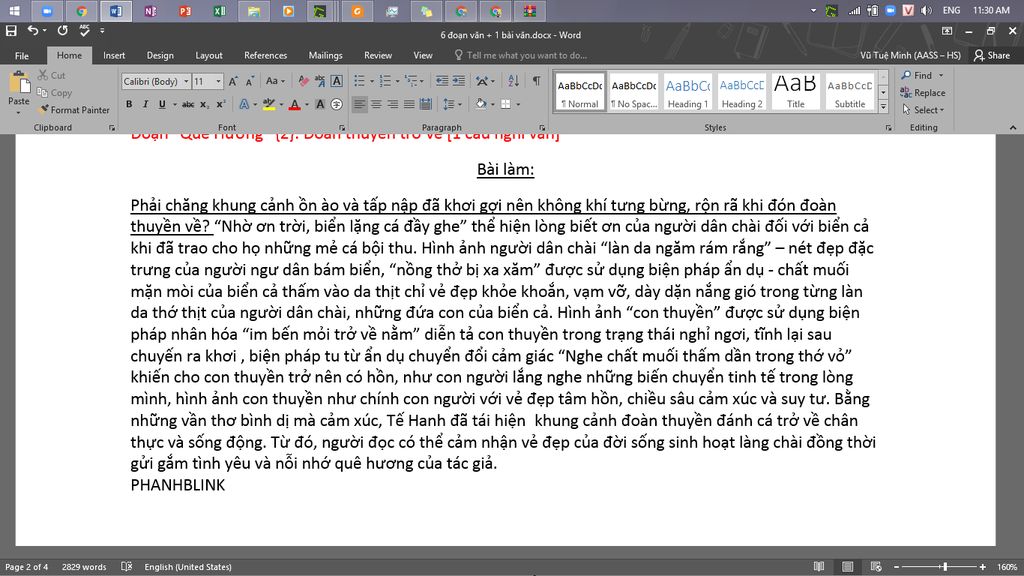Increase font size with the larger A icon
Viewport: 1024px width, 576px height.
tap(232, 81)
